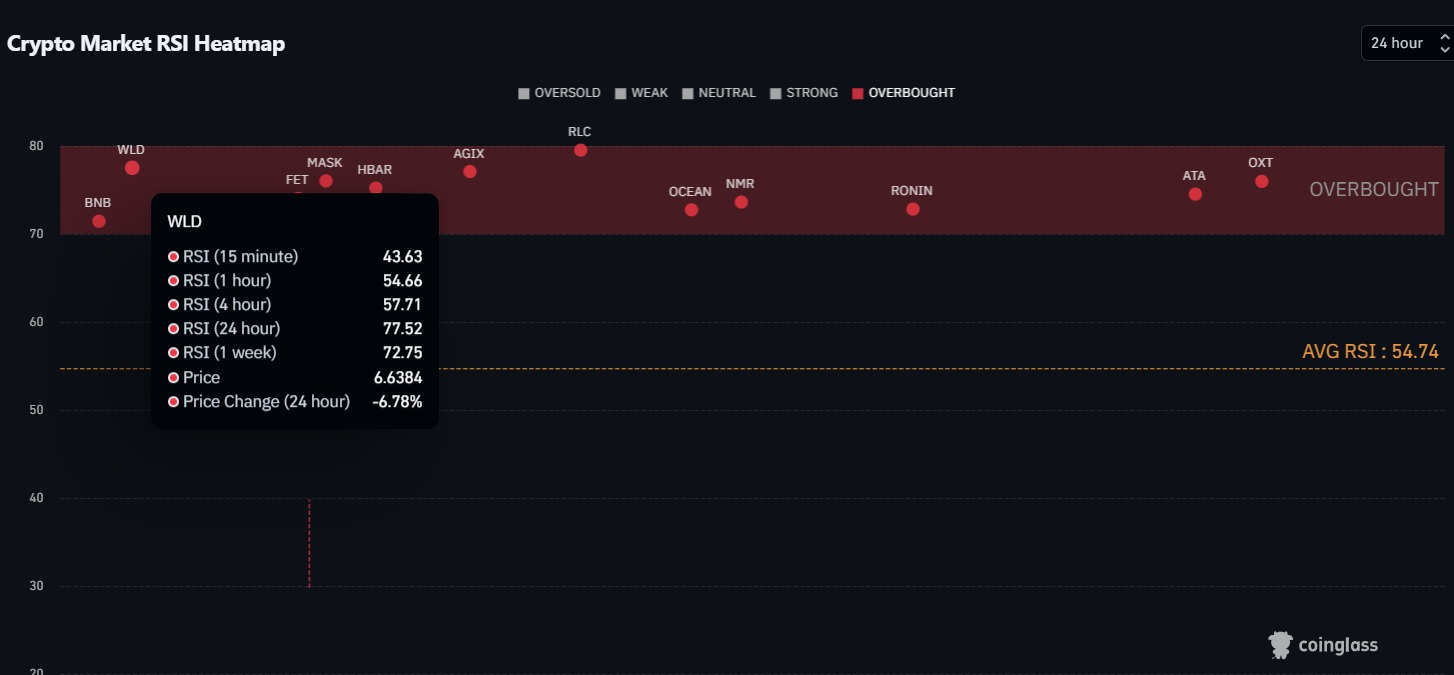Click the dashed red vertical marker line
This screenshot has width=1454, height=675.
[308, 540]
